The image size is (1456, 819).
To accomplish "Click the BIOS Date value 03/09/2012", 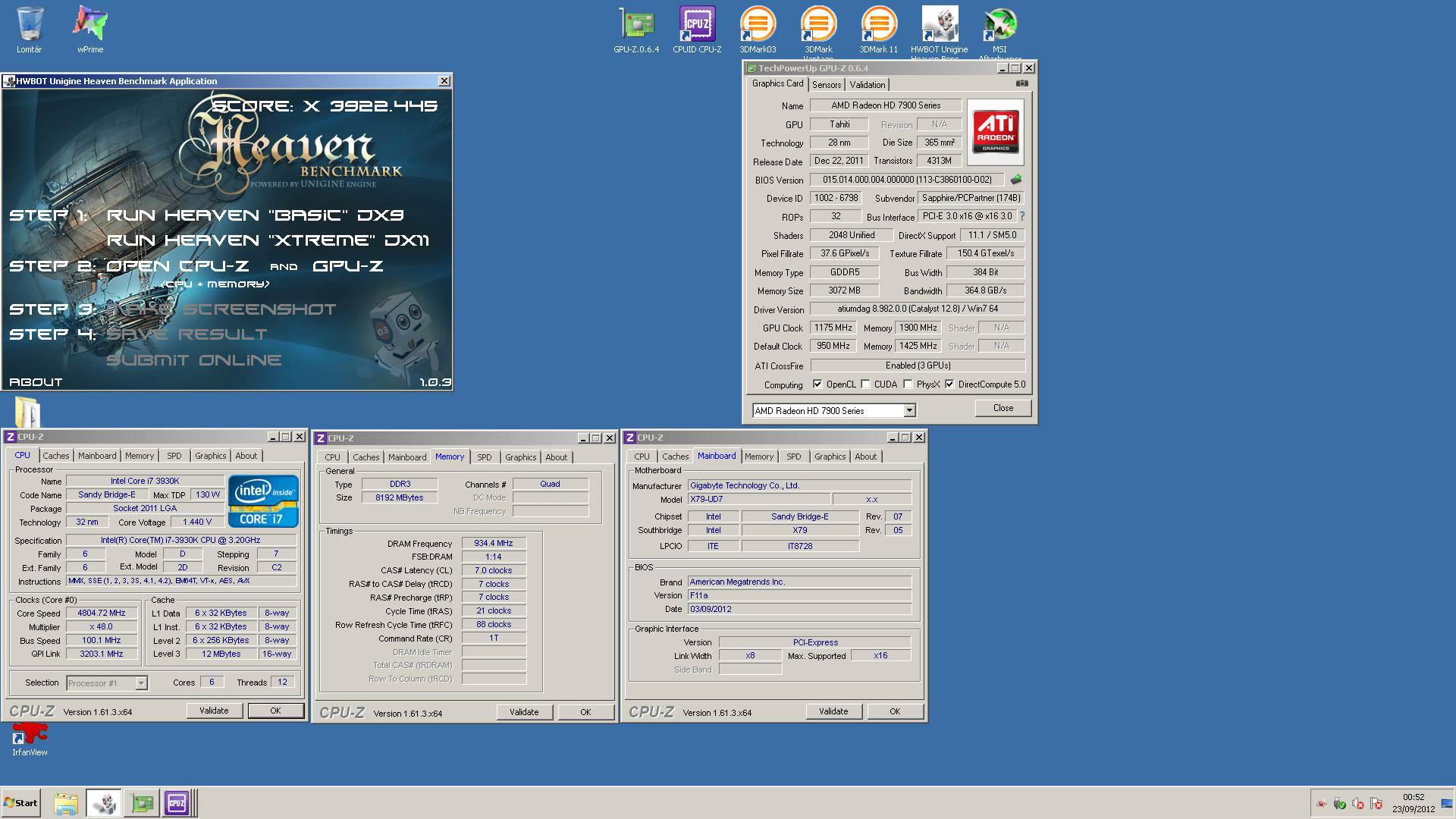I will [799, 609].
